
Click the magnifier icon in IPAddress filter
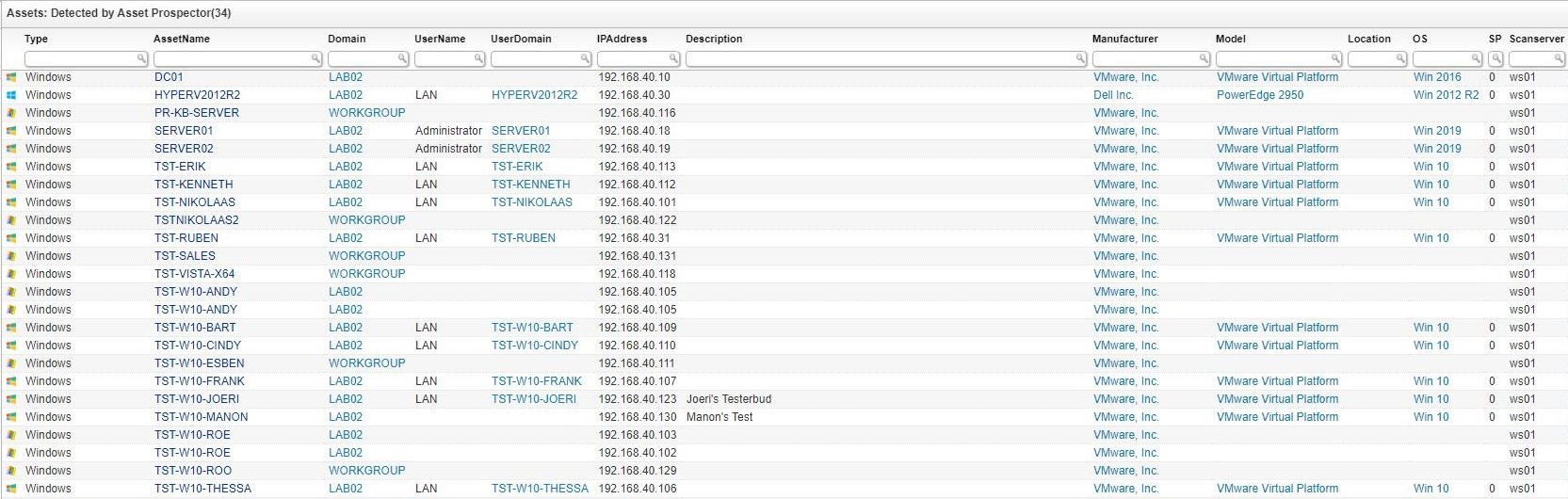tap(673, 58)
